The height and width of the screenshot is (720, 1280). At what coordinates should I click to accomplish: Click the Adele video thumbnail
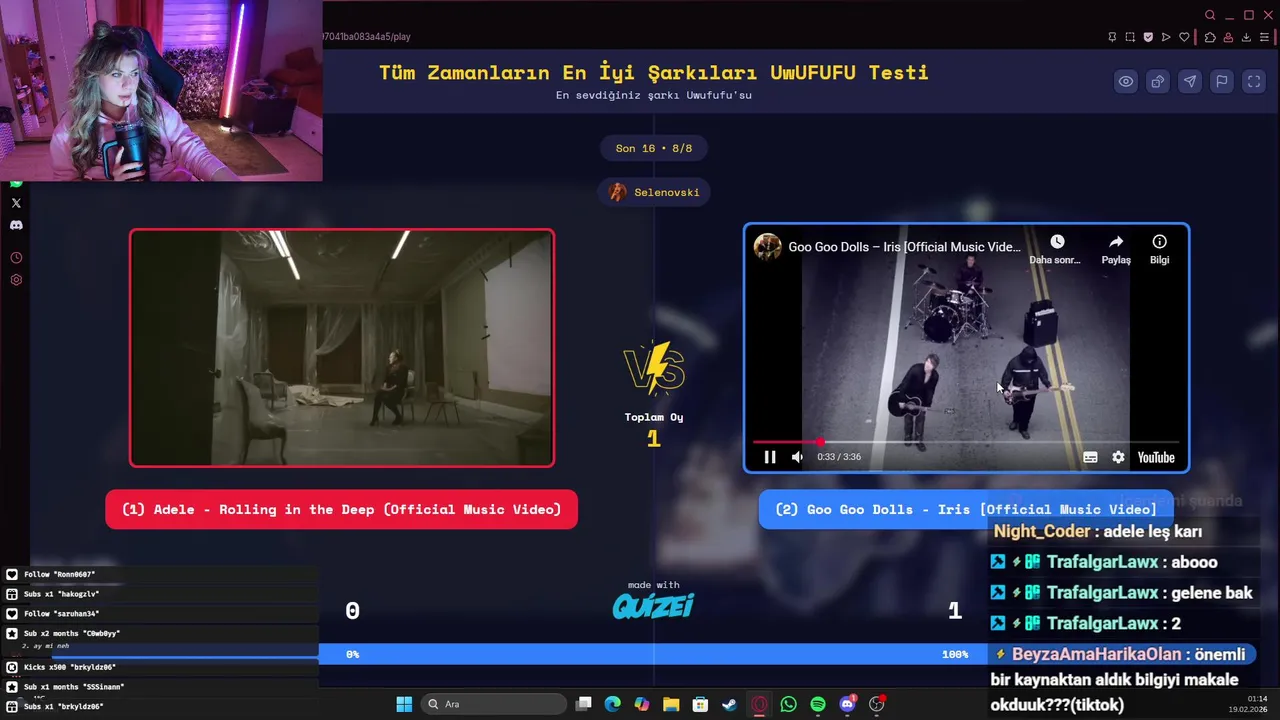point(342,348)
